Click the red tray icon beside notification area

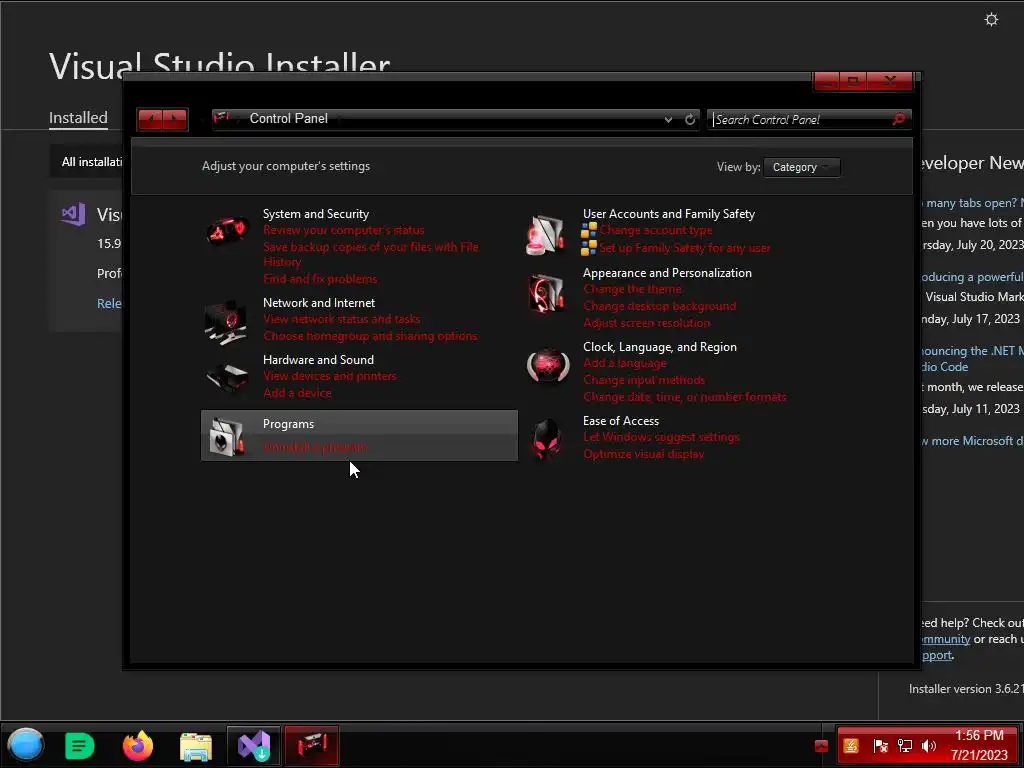pyautogui.click(x=821, y=746)
